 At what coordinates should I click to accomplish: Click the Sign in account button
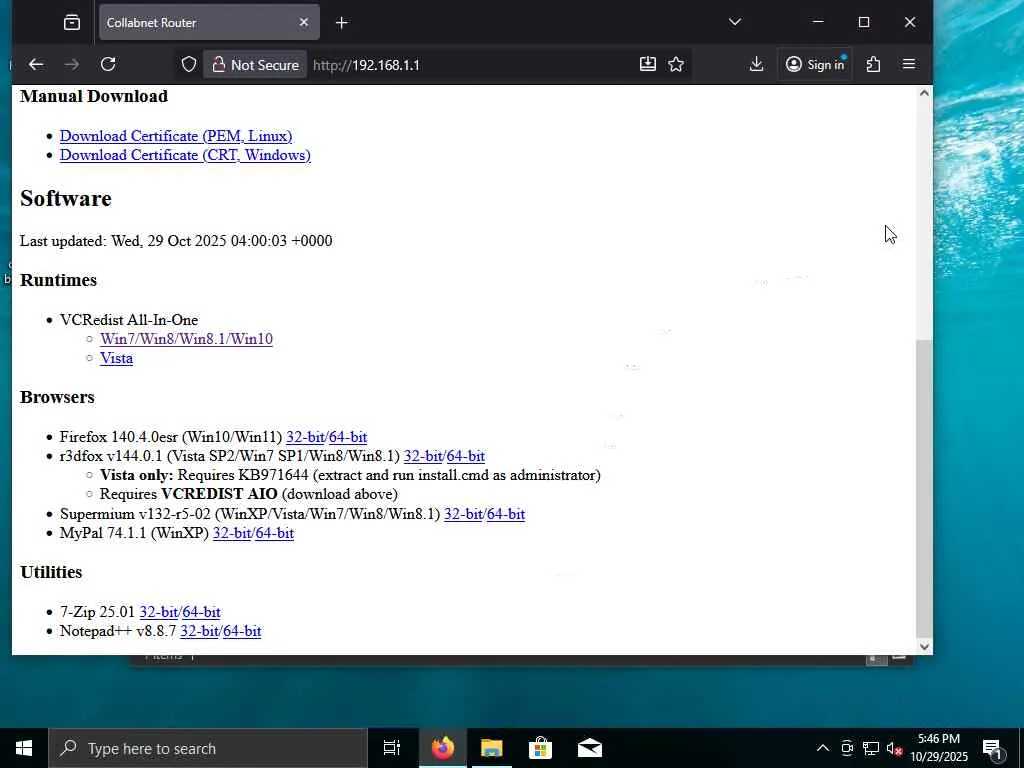pos(815,64)
